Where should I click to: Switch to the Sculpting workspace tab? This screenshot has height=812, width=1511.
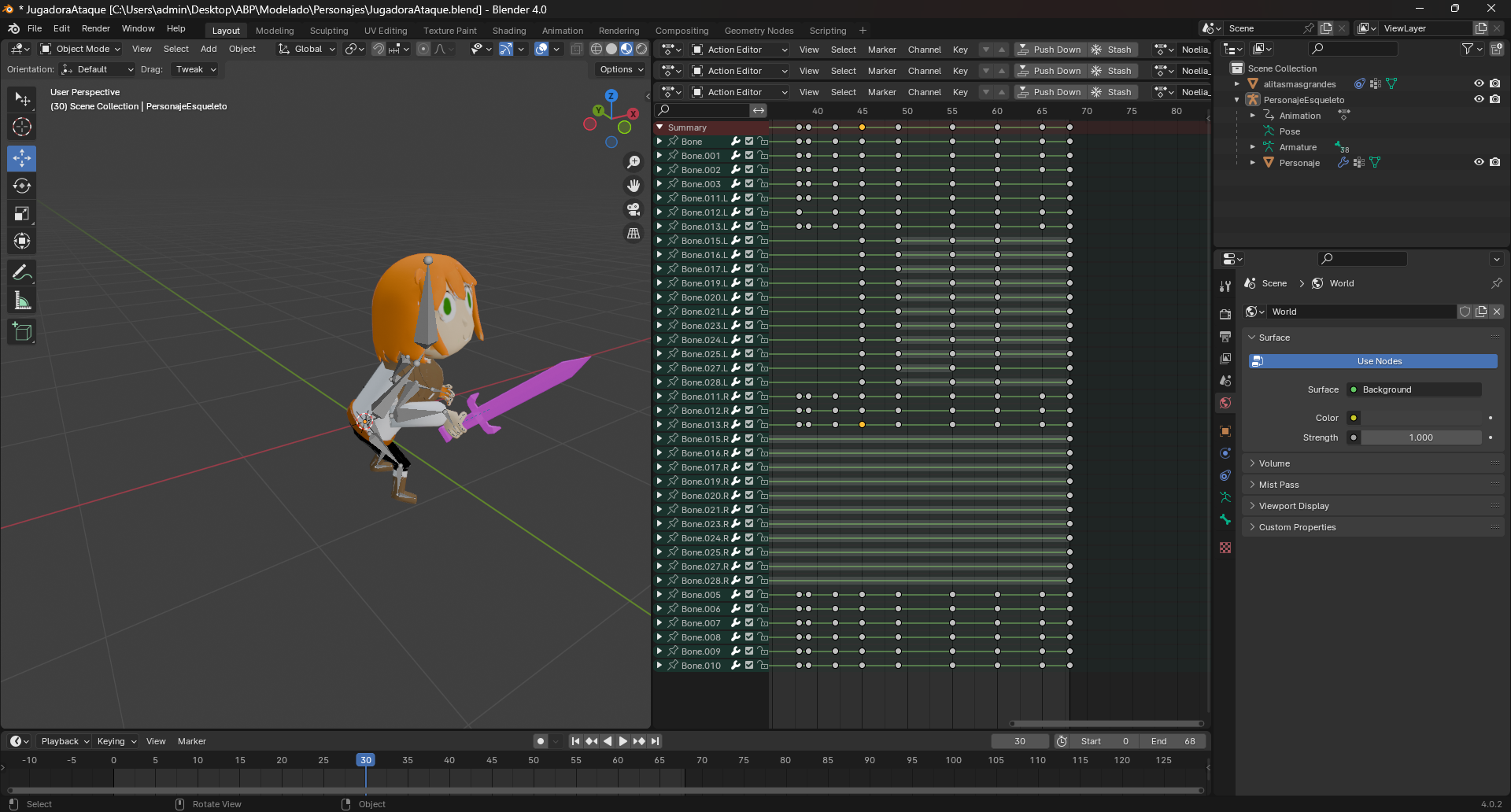point(328,31)
